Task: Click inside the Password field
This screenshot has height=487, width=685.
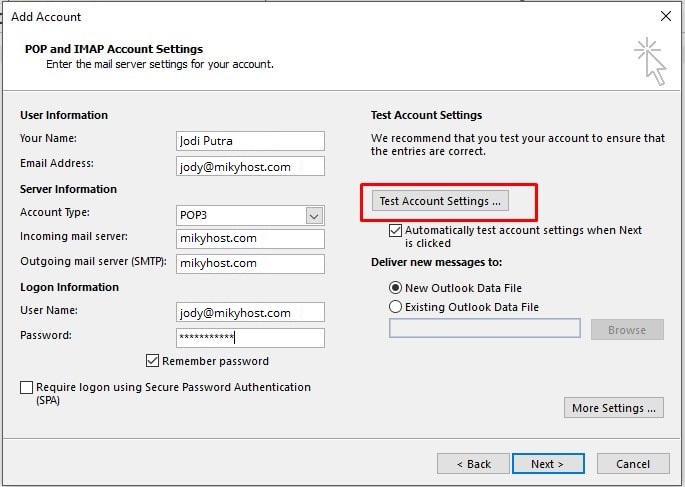Action: pos(250,338)
